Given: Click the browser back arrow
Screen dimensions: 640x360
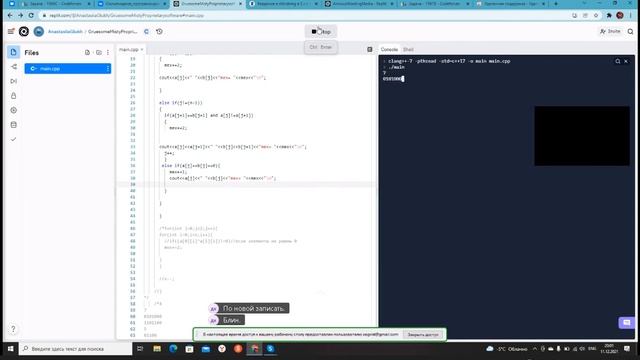Looking at the screenshot, I should 10,16.
